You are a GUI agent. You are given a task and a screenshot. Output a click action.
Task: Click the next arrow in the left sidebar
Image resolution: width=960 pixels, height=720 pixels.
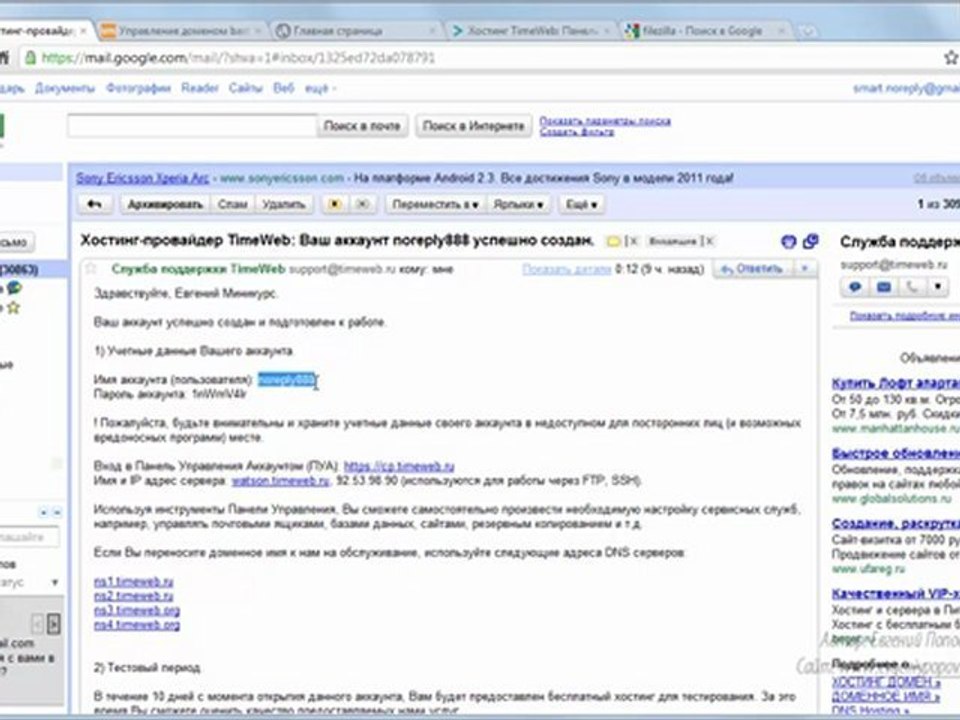[54, 624]
